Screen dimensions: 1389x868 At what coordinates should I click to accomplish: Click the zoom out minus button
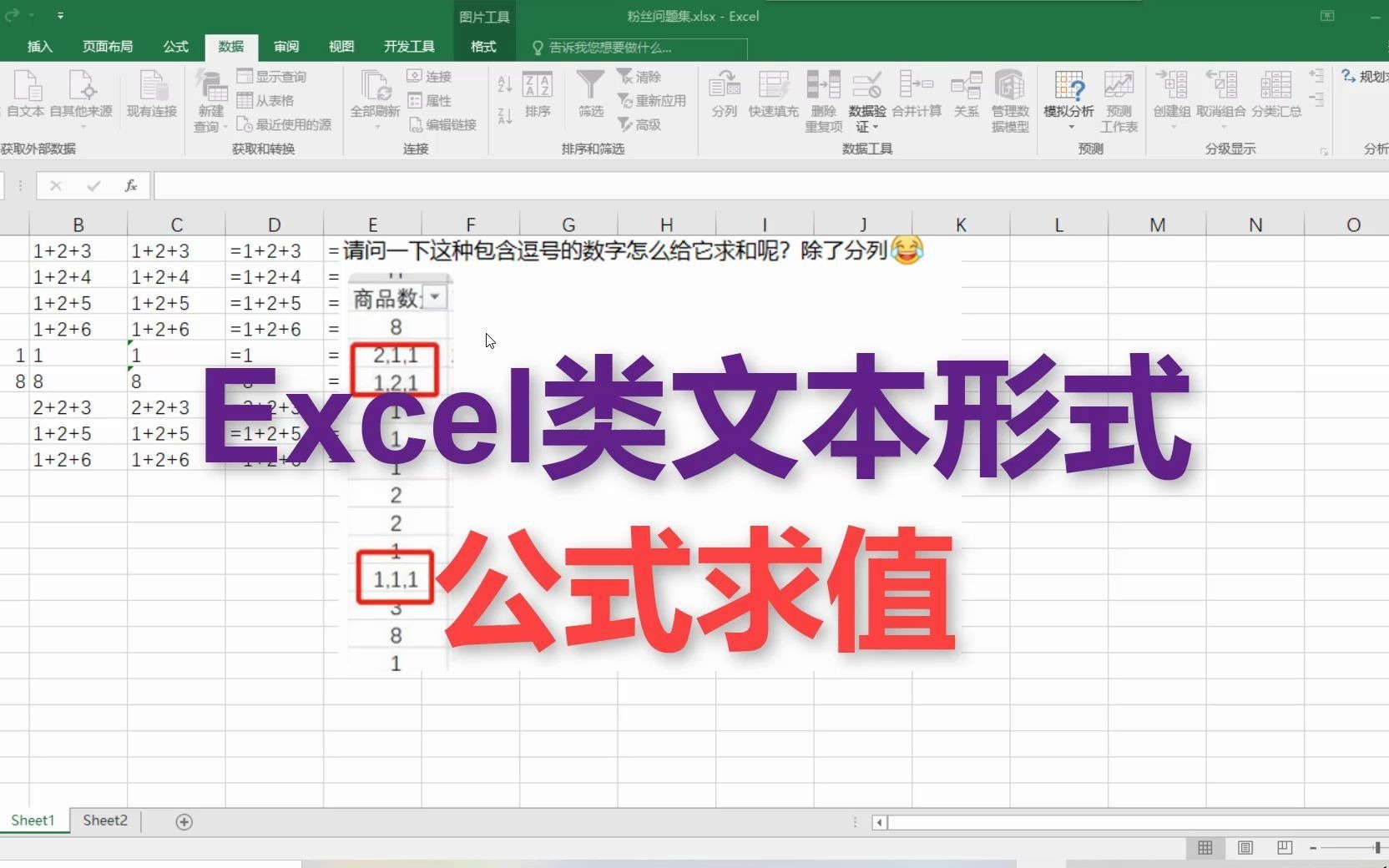coord(1313,848)
